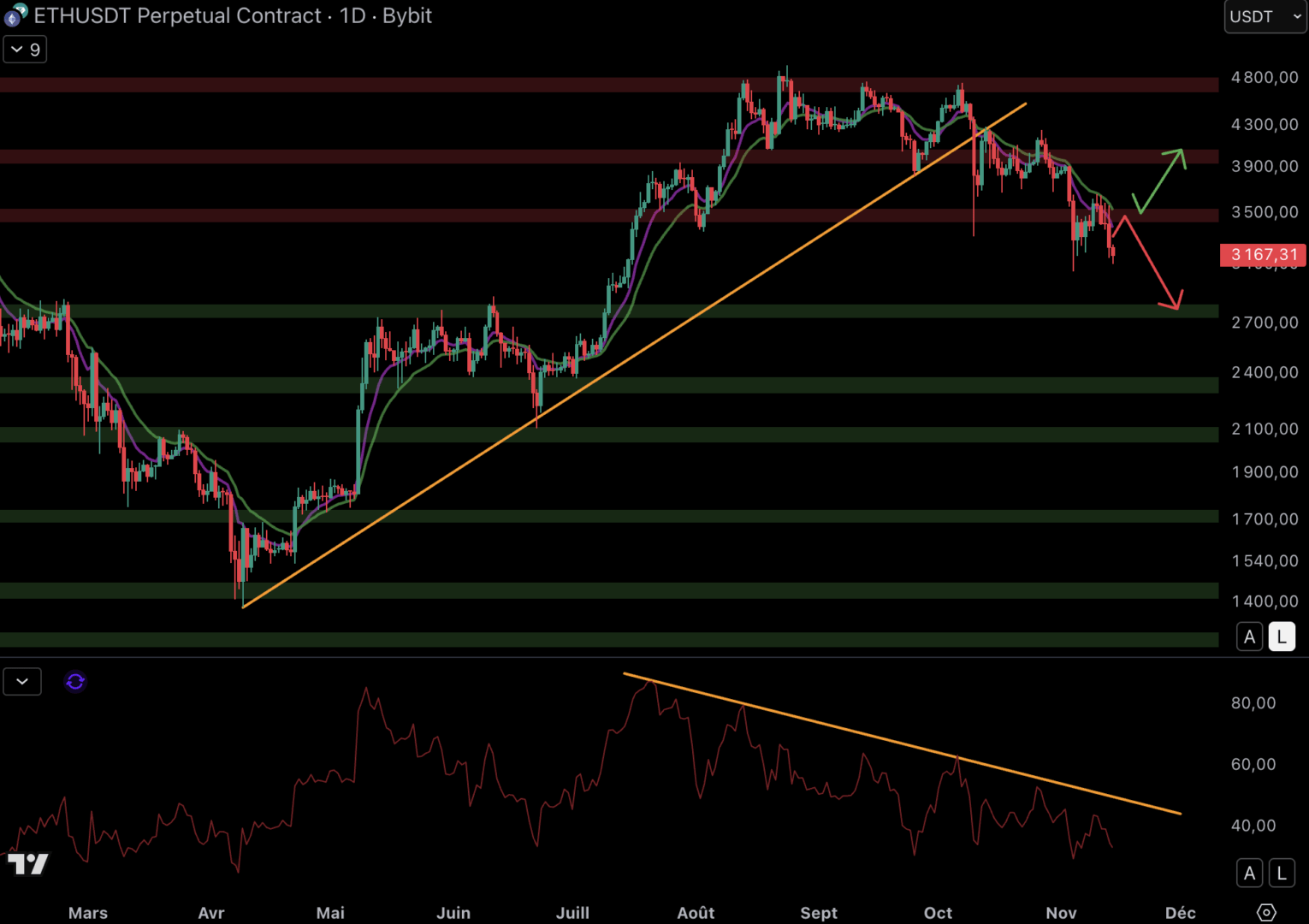The height and width of the screenshot is (924, 1309).
Task: Toggle the A auto-scale on the indicator pane axis
Action: (1249, 873)
